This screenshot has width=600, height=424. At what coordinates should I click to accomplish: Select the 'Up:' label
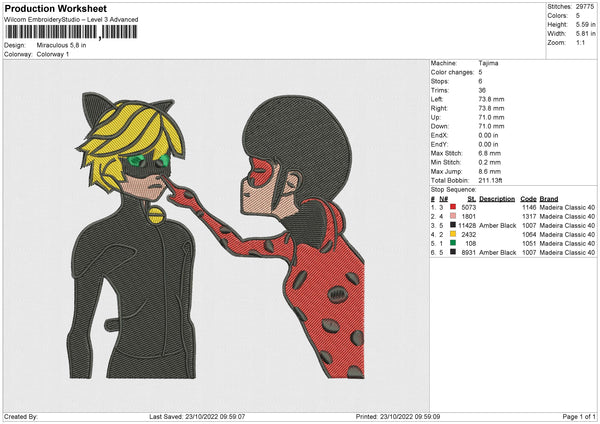[436, 117]
